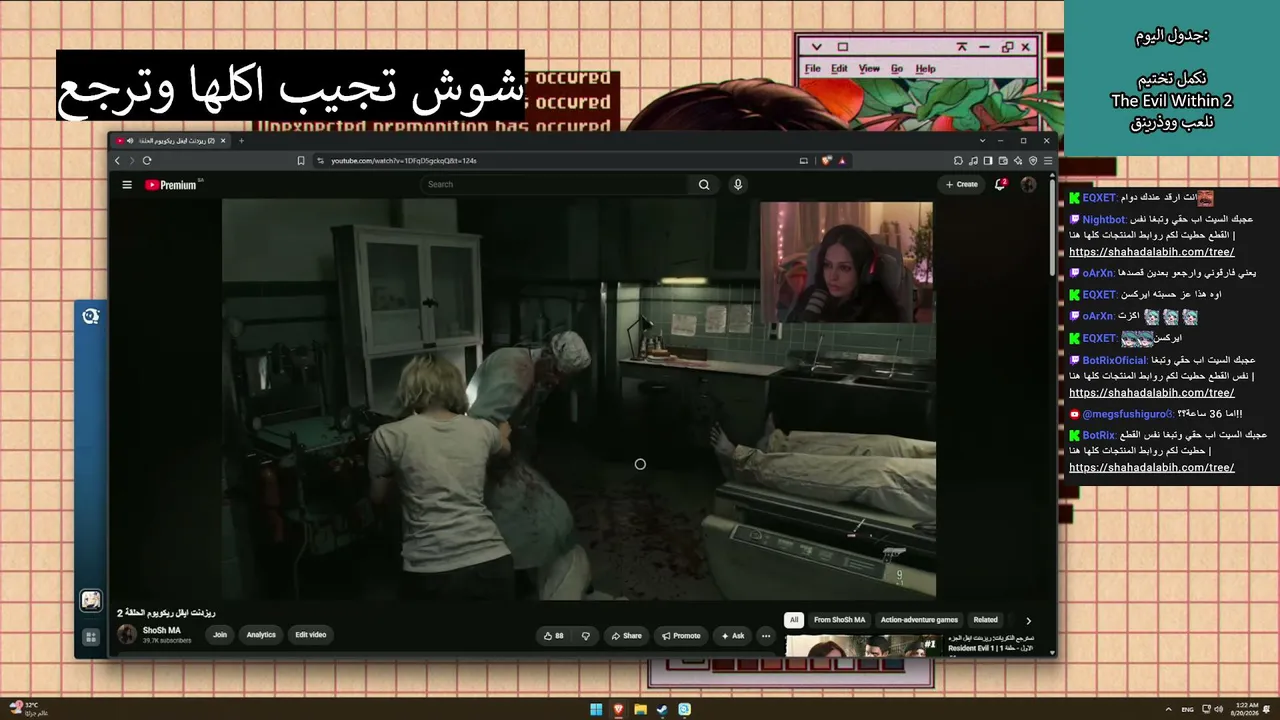This screenshot has height=720, width=1280.
Task: Toggle the browser sidebar panel
Action: point(988,160)
